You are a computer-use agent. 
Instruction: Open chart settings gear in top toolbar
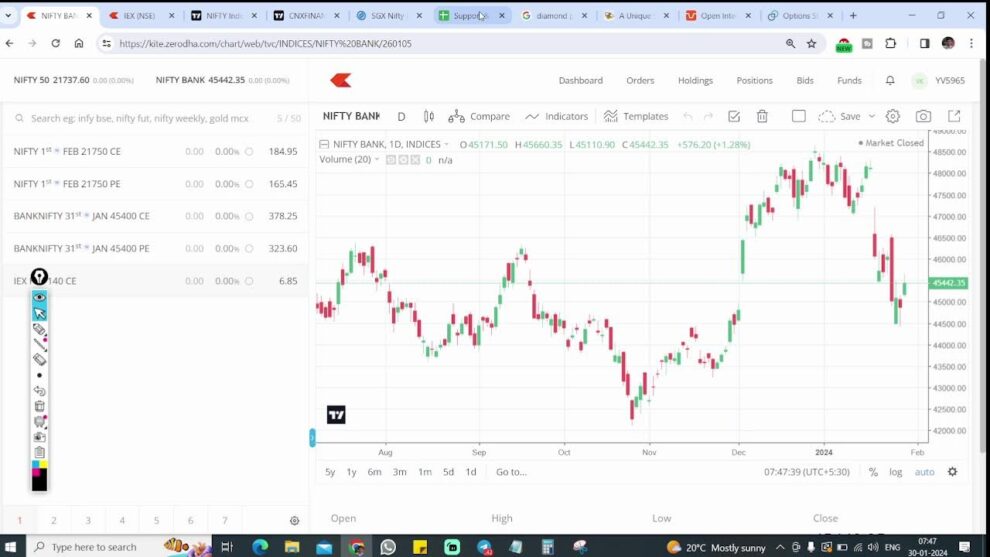click(893, 116)
